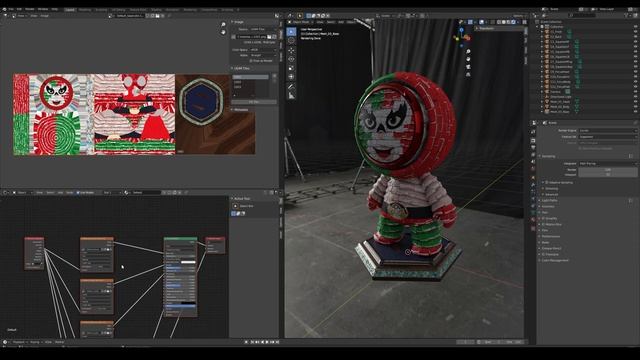Open Color Space dropdown in image panel
This screenshot has width=640, height=360.
tap(263, 50)
